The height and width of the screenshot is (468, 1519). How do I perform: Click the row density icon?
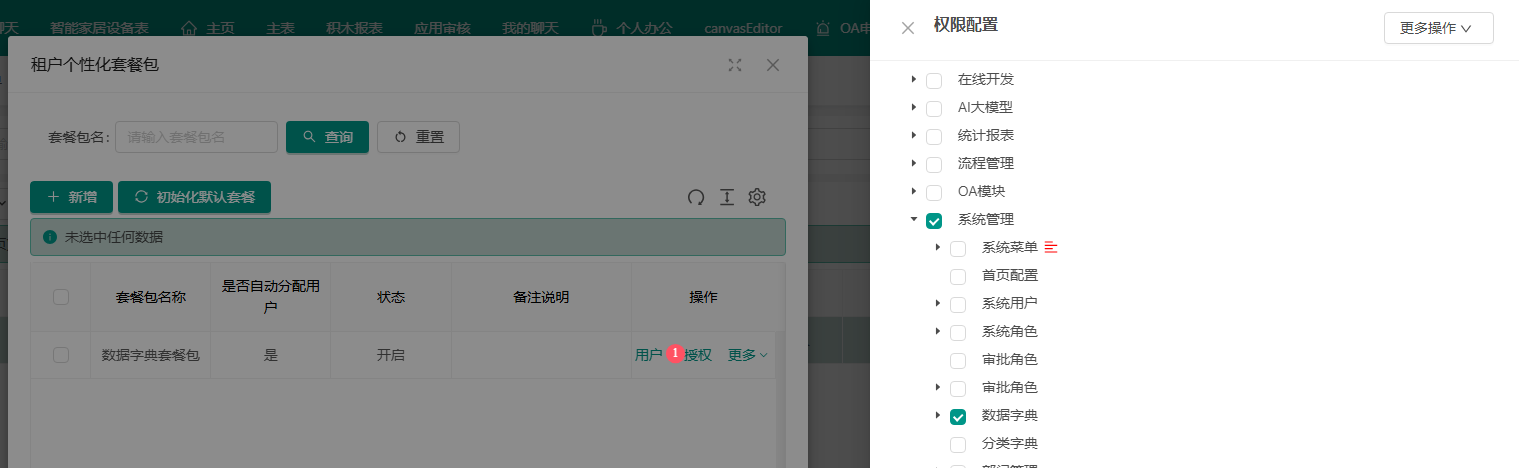[727, 197]
